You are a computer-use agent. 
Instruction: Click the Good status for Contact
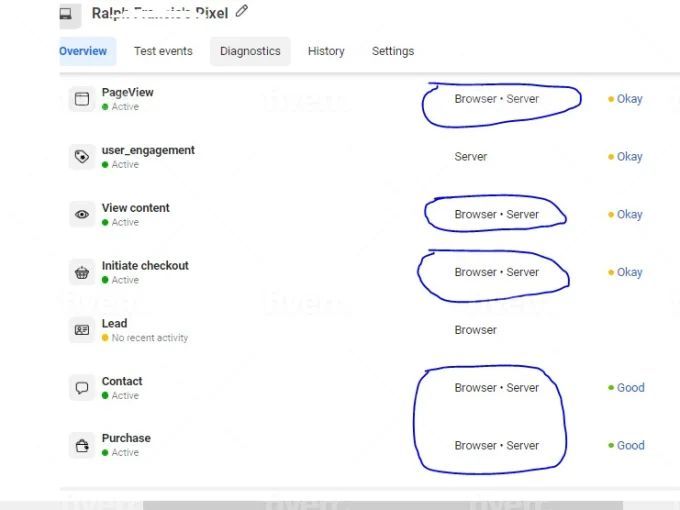[630, 388]
